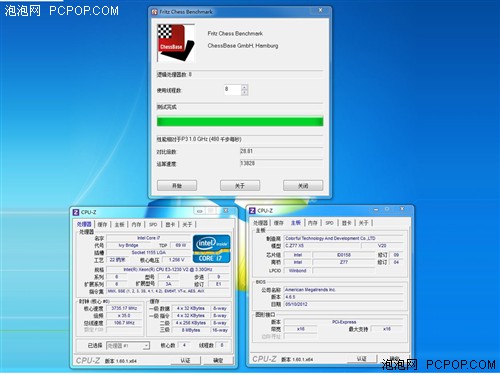The height and width of the screenshot is (375, 500).
Task: Click the southbridge value Z77
Action: click(x=344, y=262)
